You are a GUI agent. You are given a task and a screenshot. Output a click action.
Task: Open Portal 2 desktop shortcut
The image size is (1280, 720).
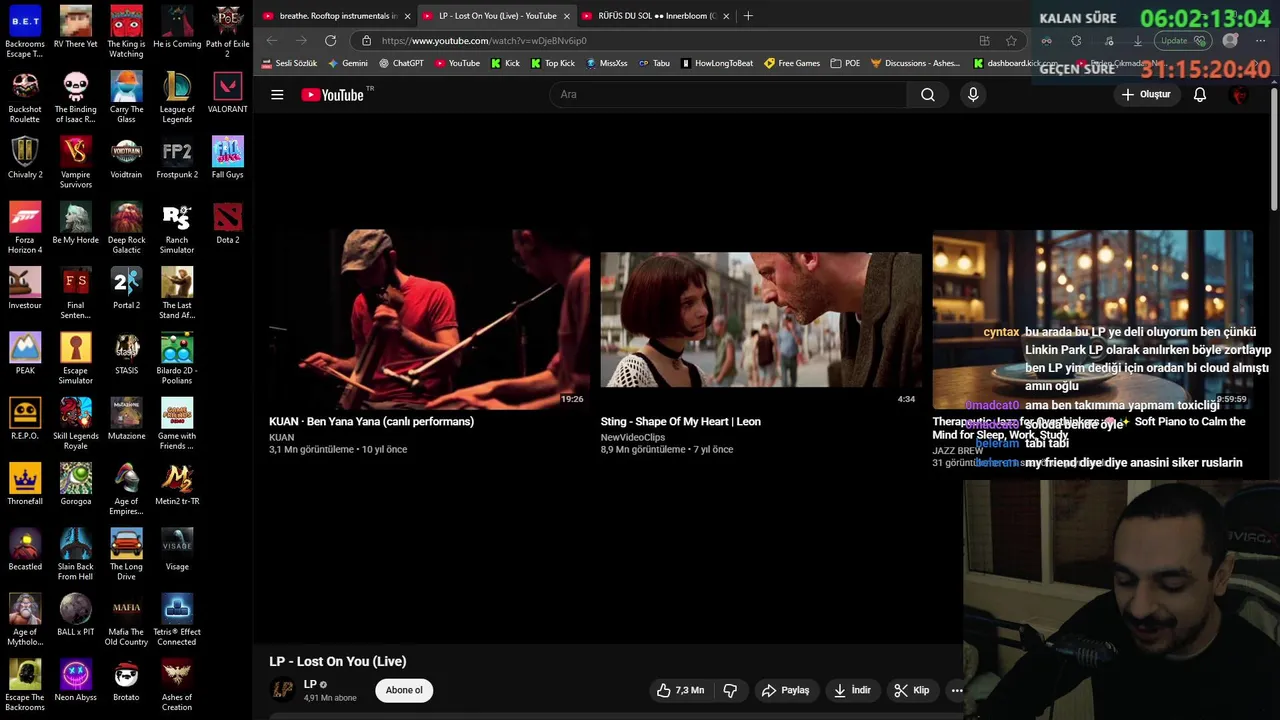click(x=126, y=288)
